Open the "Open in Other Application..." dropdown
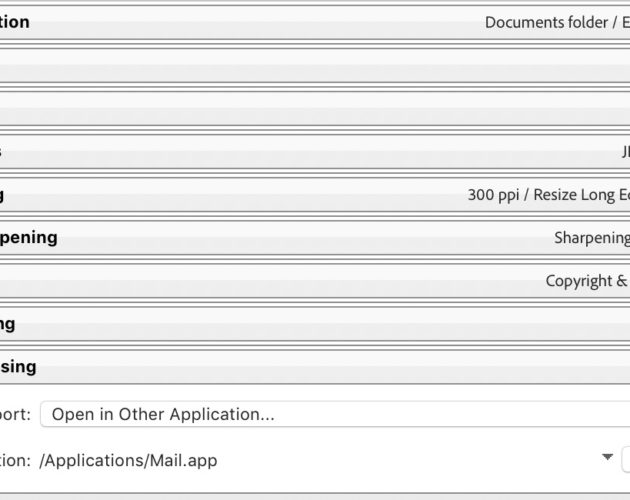 [335, 414]
